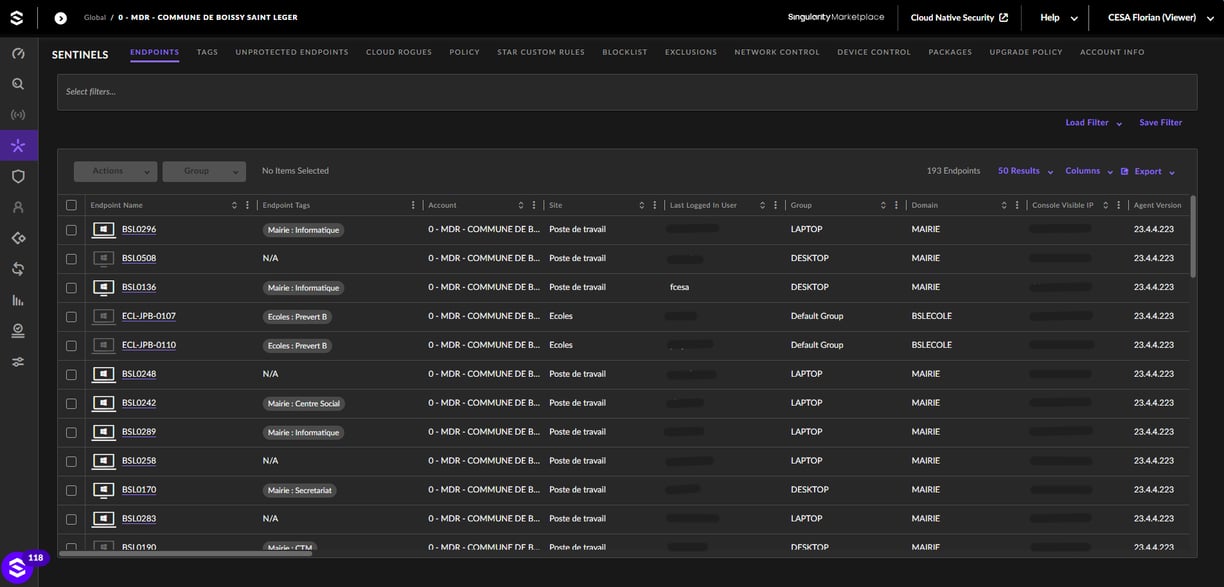Click the device icon for BSL0508
1224x587 pixels.
(104, 258)
